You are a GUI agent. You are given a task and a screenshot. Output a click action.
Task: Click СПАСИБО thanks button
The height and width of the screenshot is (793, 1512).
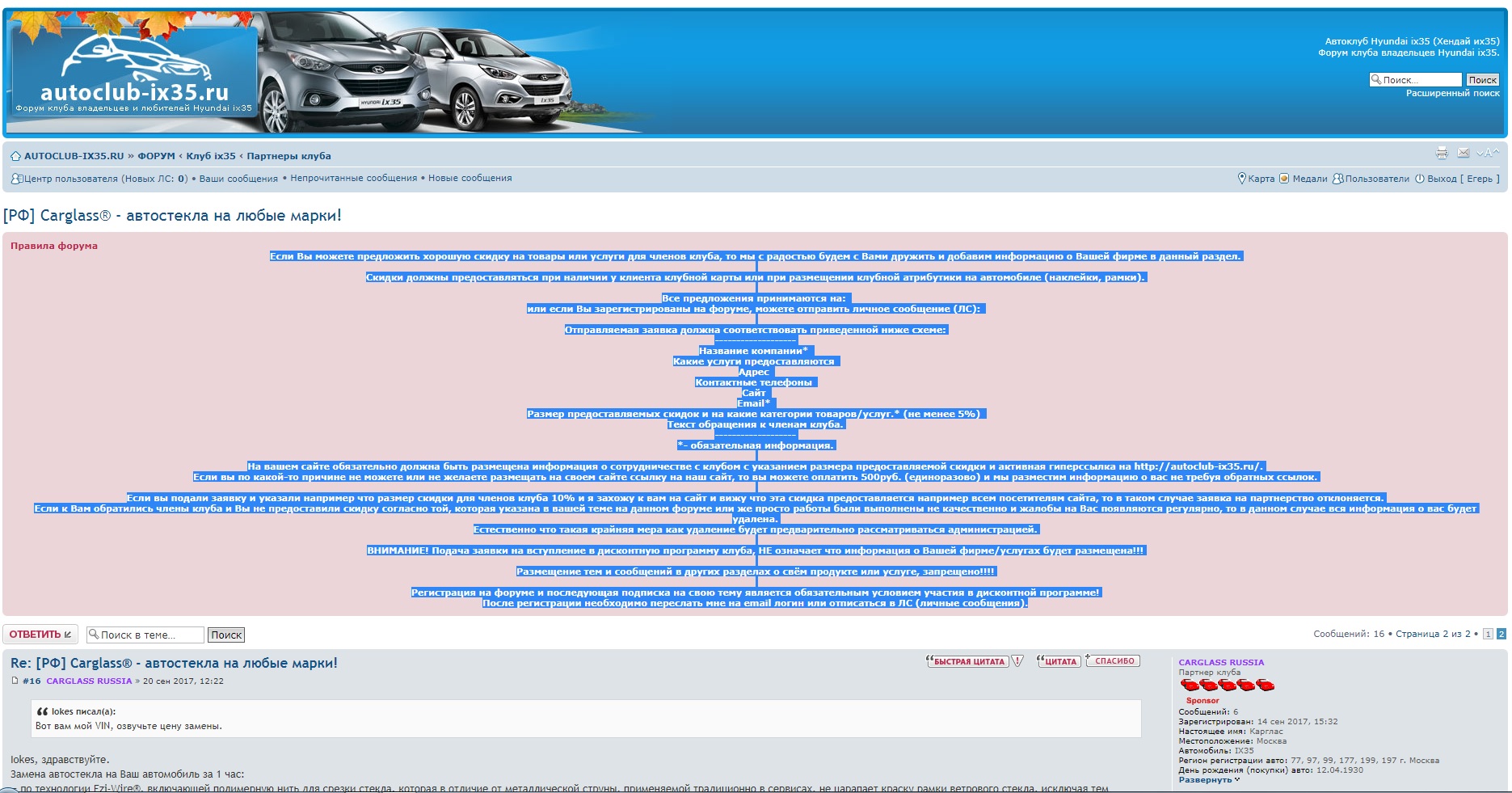pyautogui.click(x=1113, y=661)
